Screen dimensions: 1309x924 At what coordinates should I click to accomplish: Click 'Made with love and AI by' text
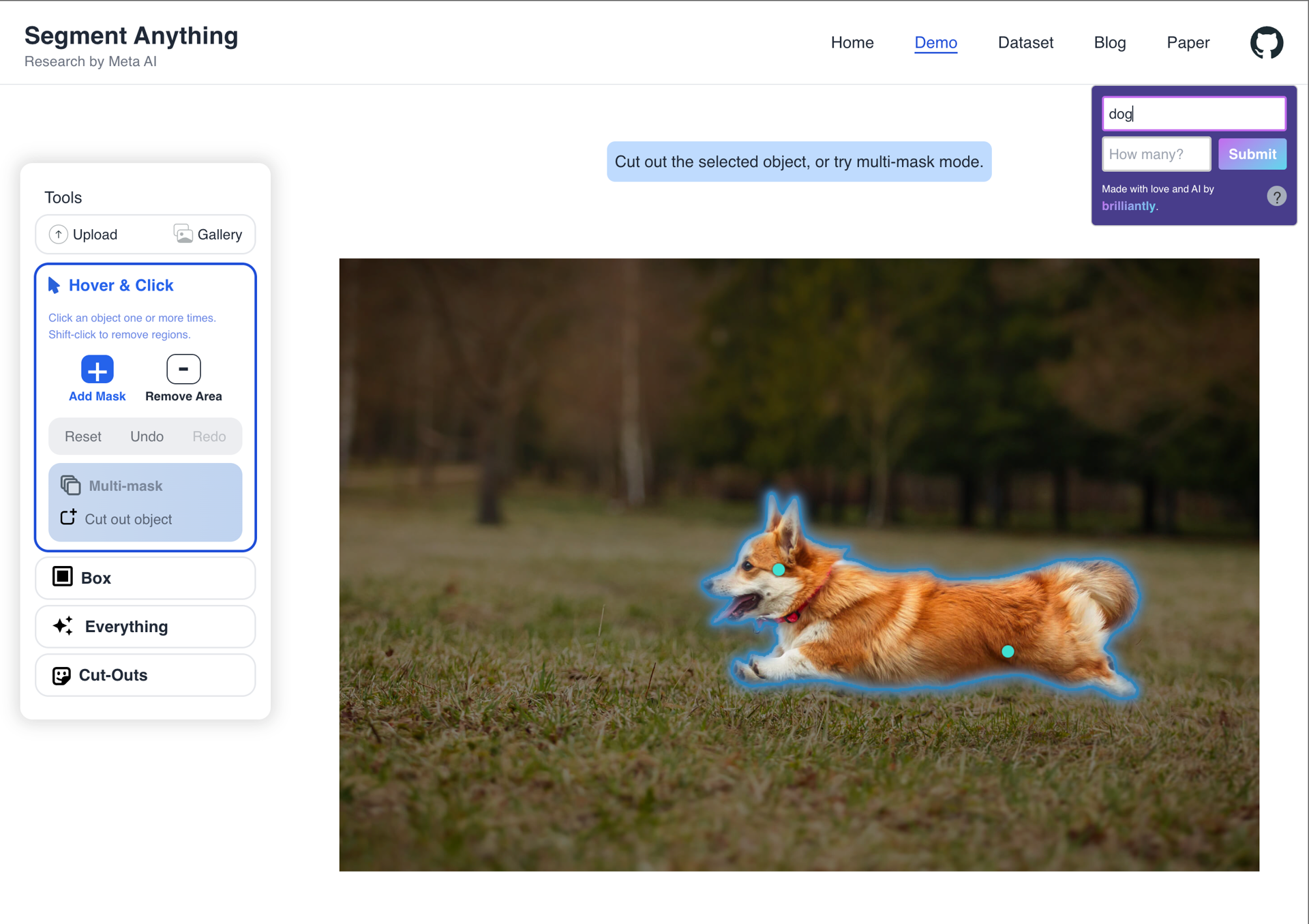(1158, 189)
